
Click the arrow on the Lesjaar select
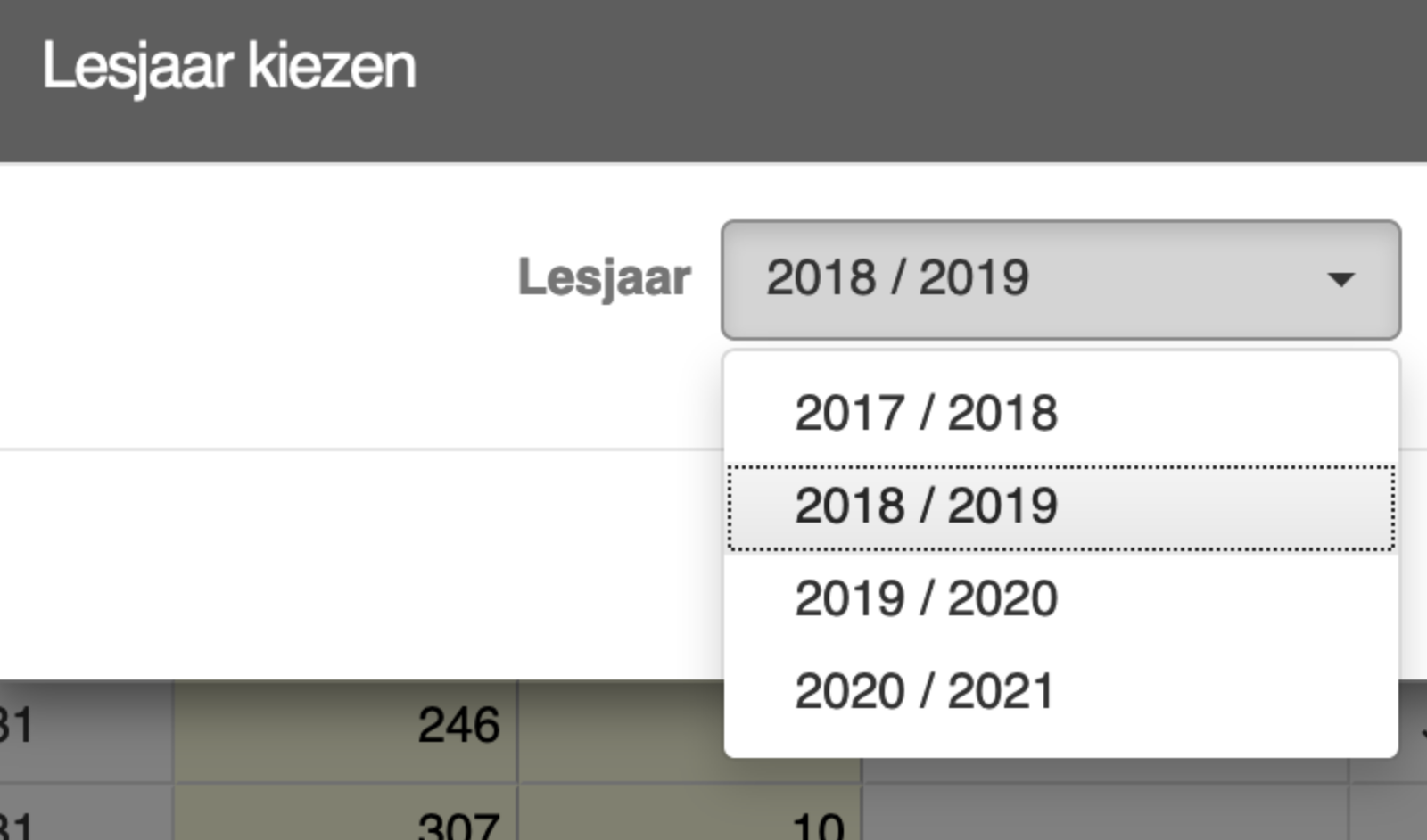(x=1340, y=280)
